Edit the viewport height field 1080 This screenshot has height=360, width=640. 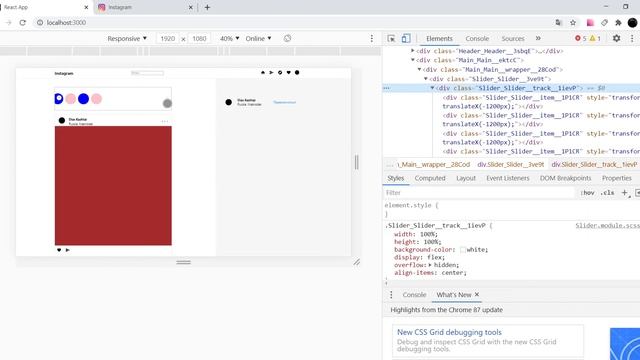(x=200, y=38)
